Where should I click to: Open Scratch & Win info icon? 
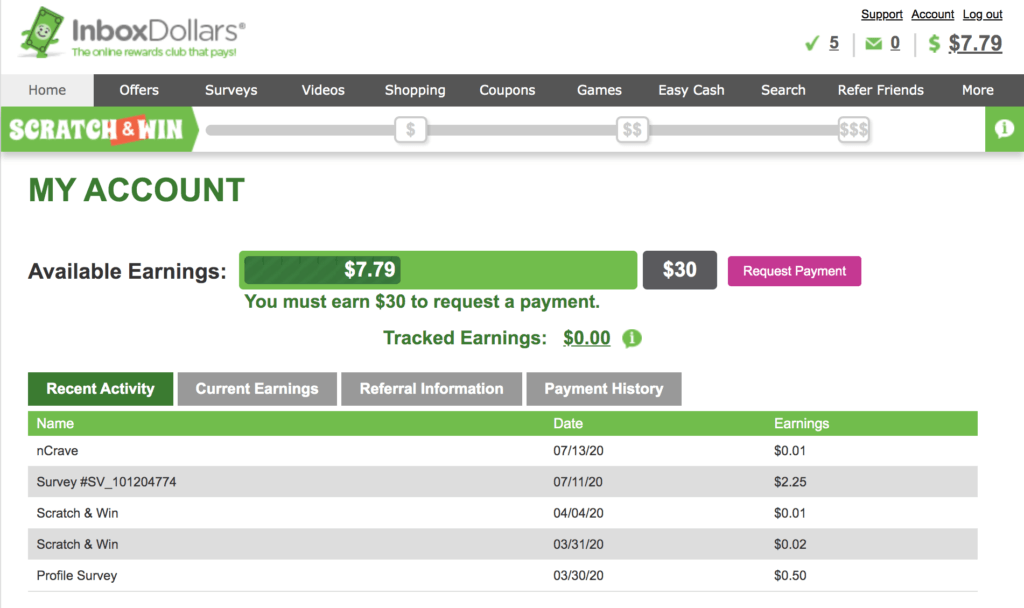click(x=1004, y=129)
